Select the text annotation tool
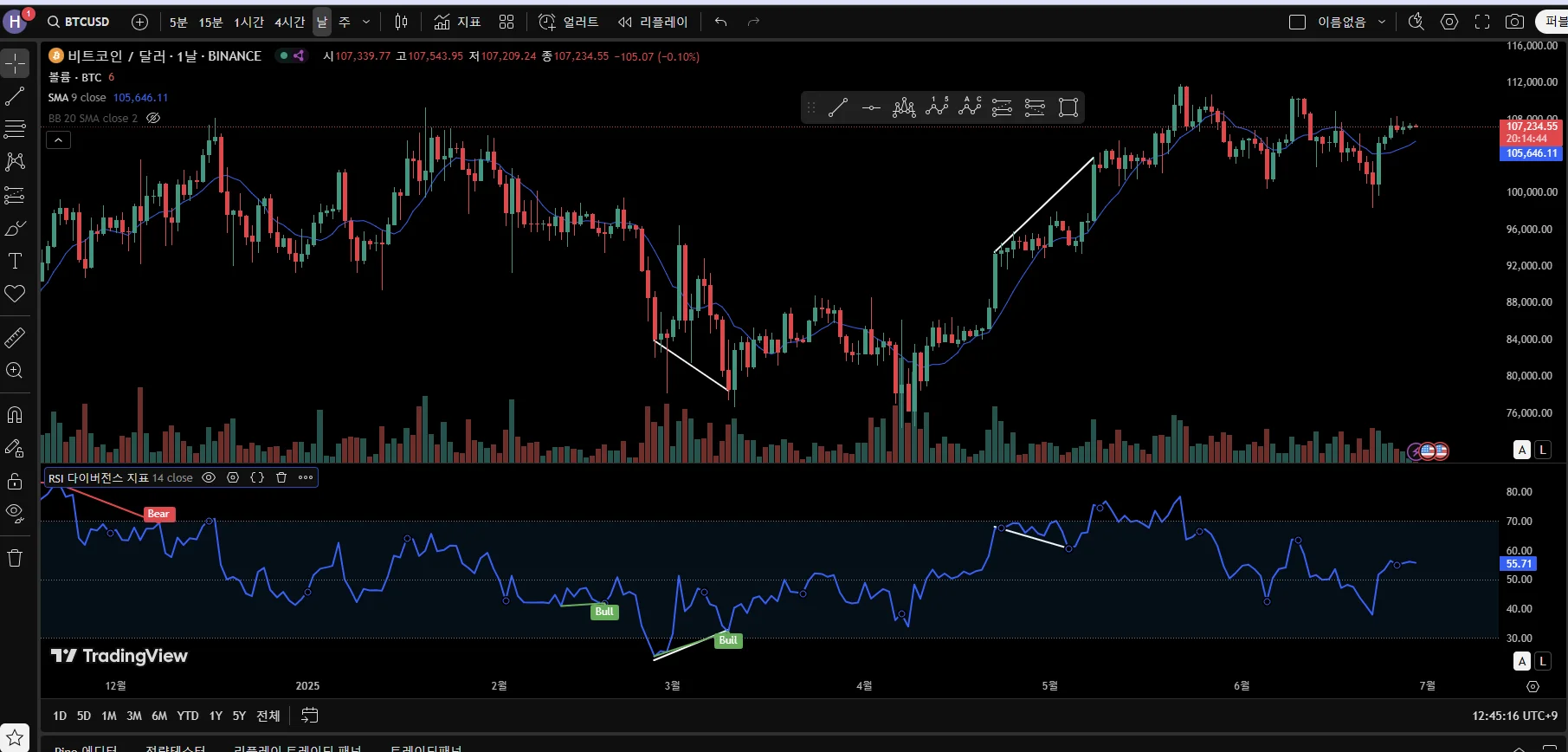Screen dimensions: 1568x752 pos(15,261)
